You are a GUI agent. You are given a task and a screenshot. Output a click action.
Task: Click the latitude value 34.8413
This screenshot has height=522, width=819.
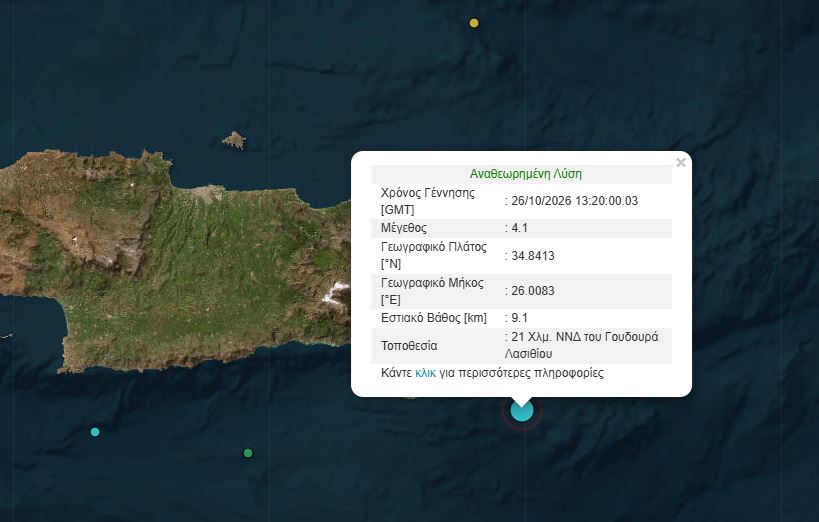(533, 256)
